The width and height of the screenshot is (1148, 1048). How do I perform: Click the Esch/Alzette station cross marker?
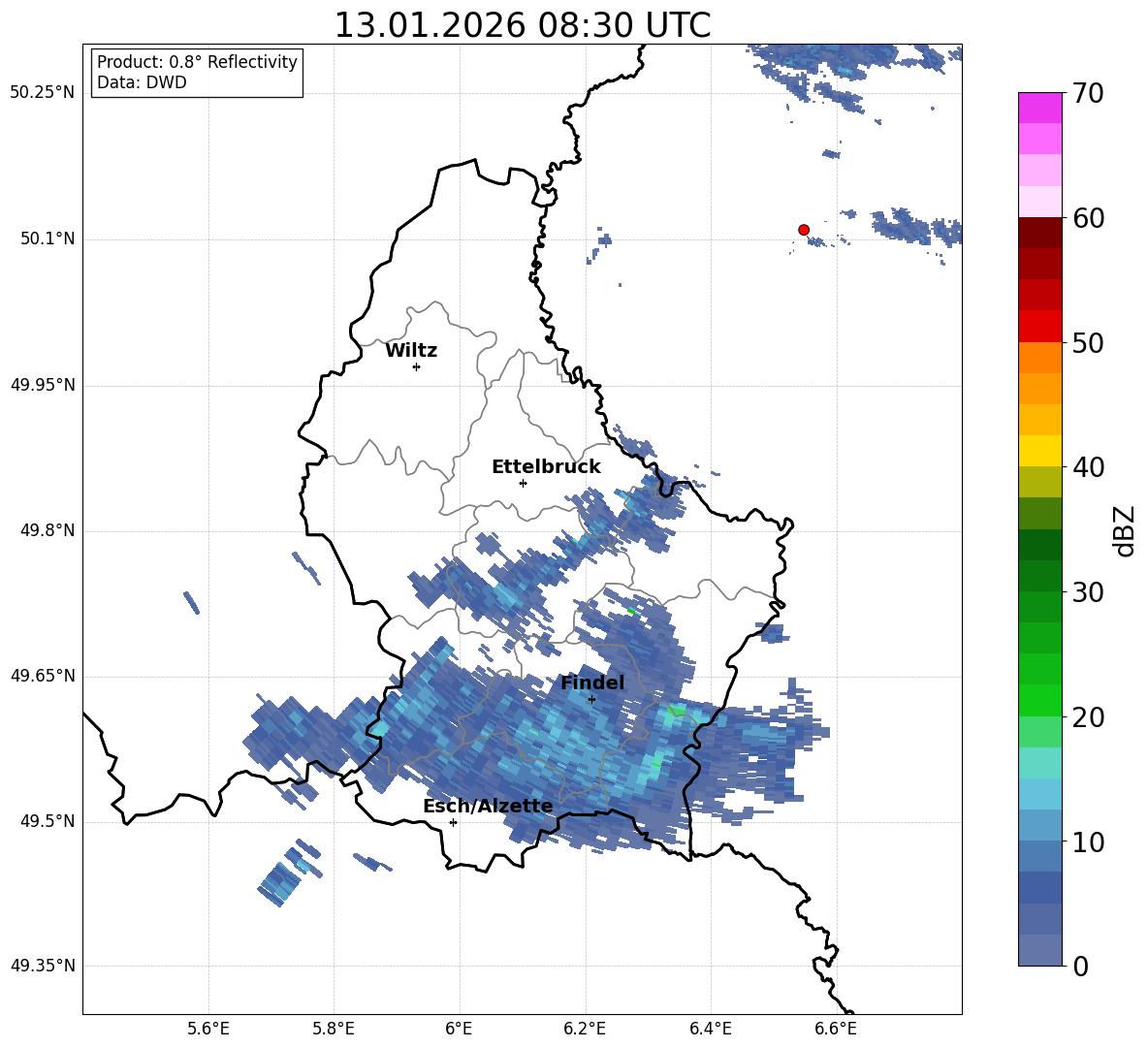coord(453,822)
